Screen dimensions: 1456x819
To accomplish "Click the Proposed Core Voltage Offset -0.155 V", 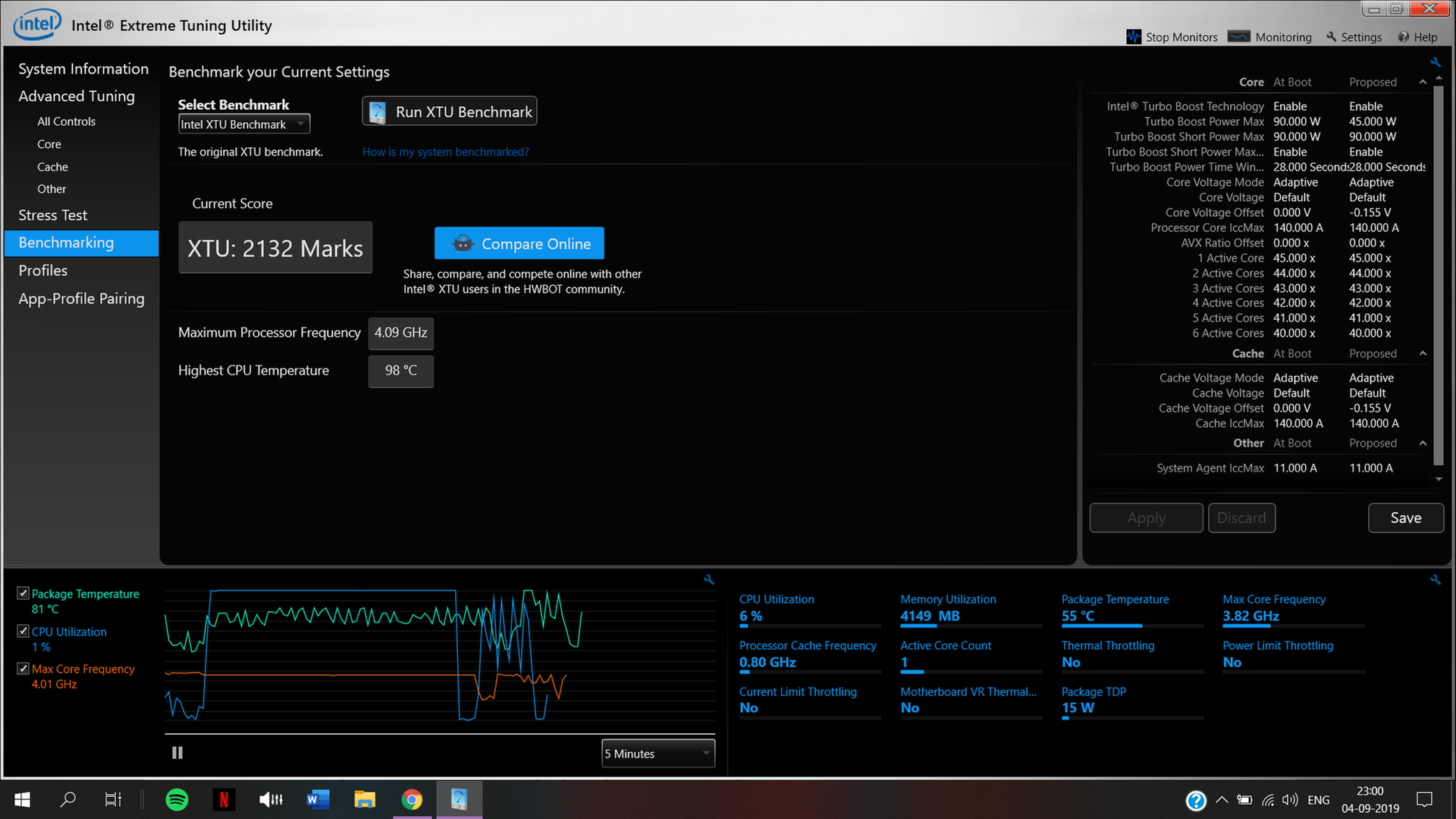I will (x=1370, y=212).
